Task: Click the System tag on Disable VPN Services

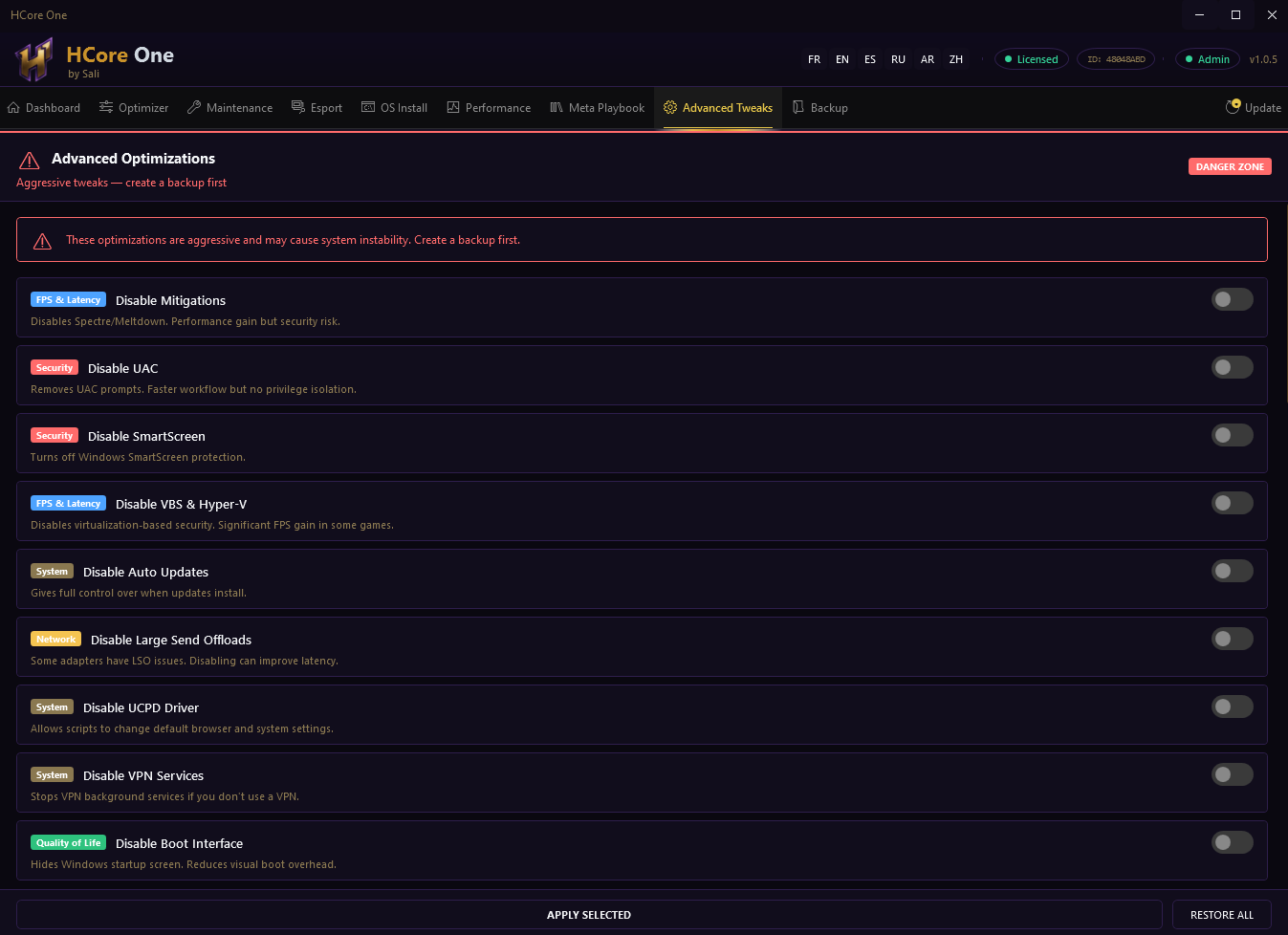Action: point(52,775)
